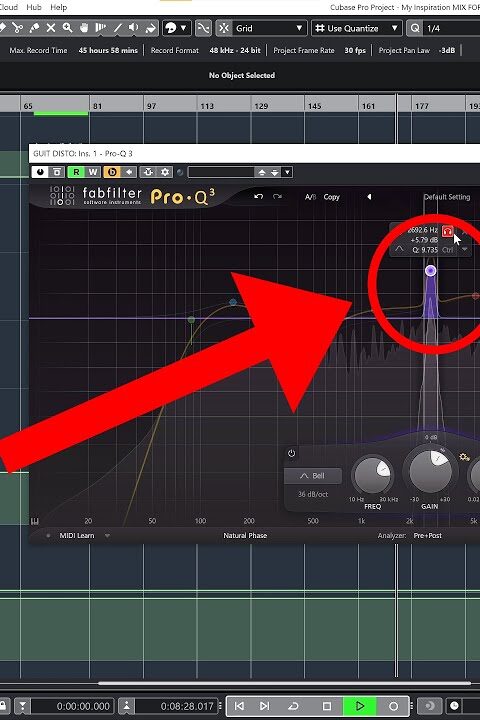The image size is (480, 720).
Task: Toggle Write automation W button
Action: tap(92, 172)
